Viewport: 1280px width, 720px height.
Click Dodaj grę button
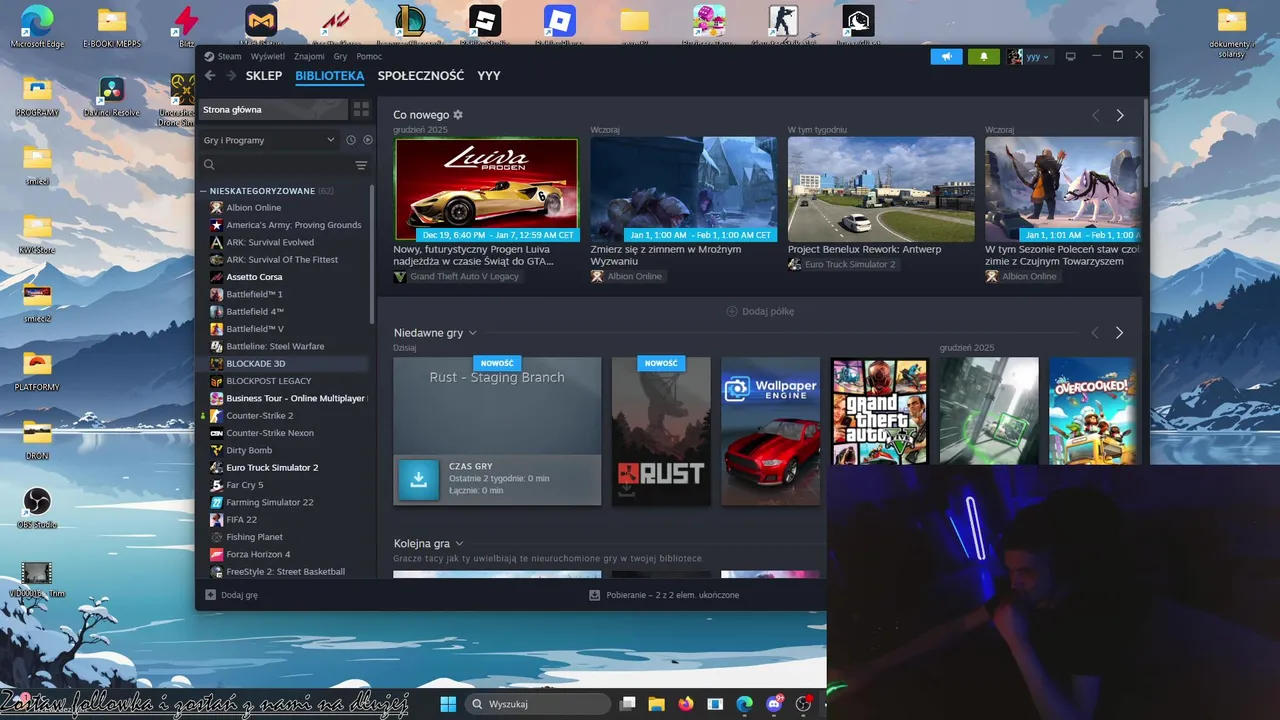tap(231, 595)
